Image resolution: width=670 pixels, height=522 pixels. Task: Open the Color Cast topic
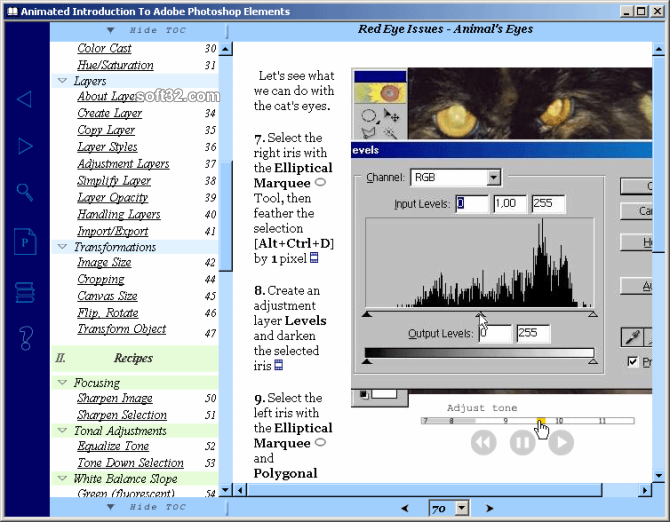click(104, 48)
